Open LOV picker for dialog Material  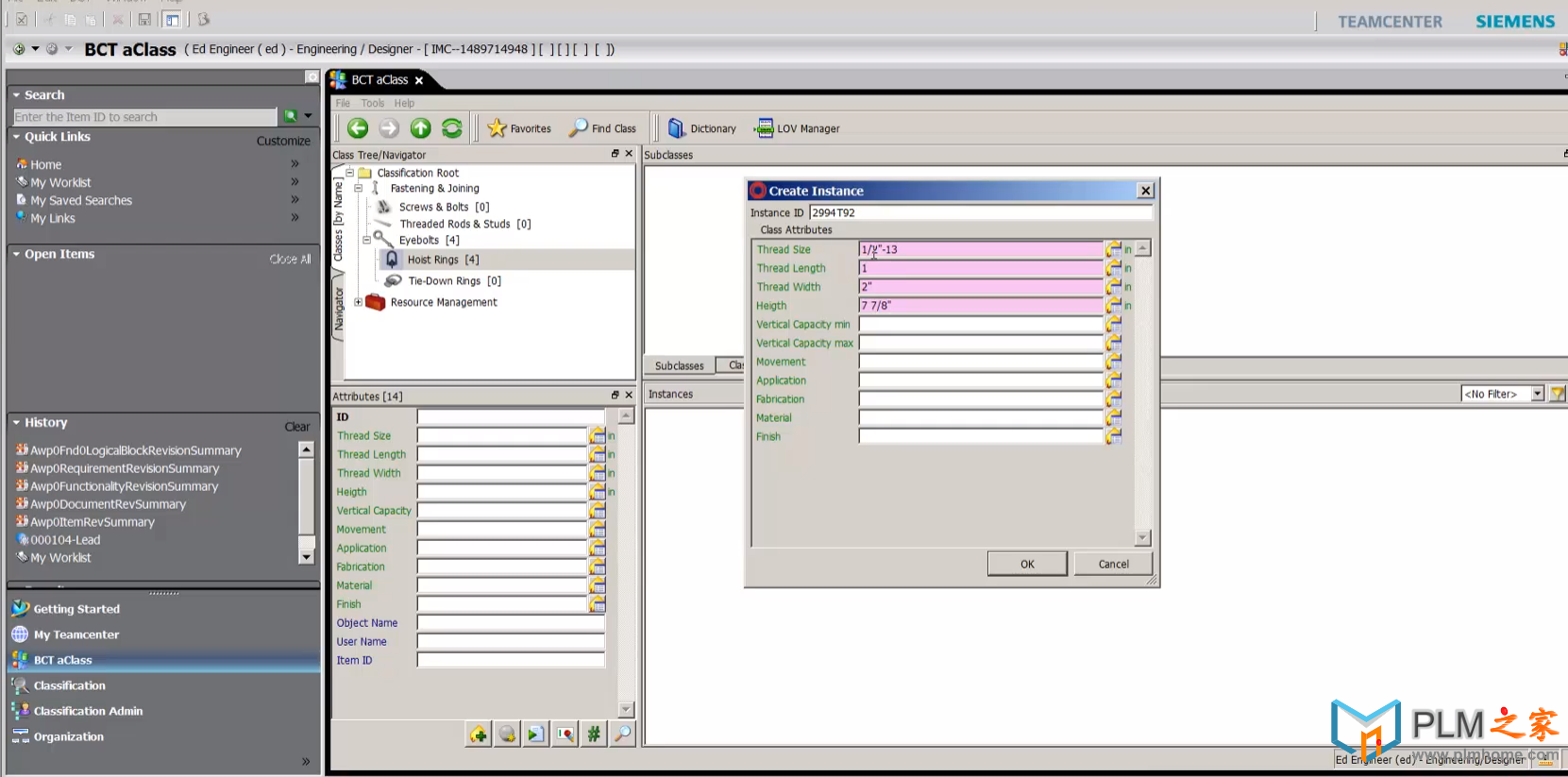tap(1114, 417)
